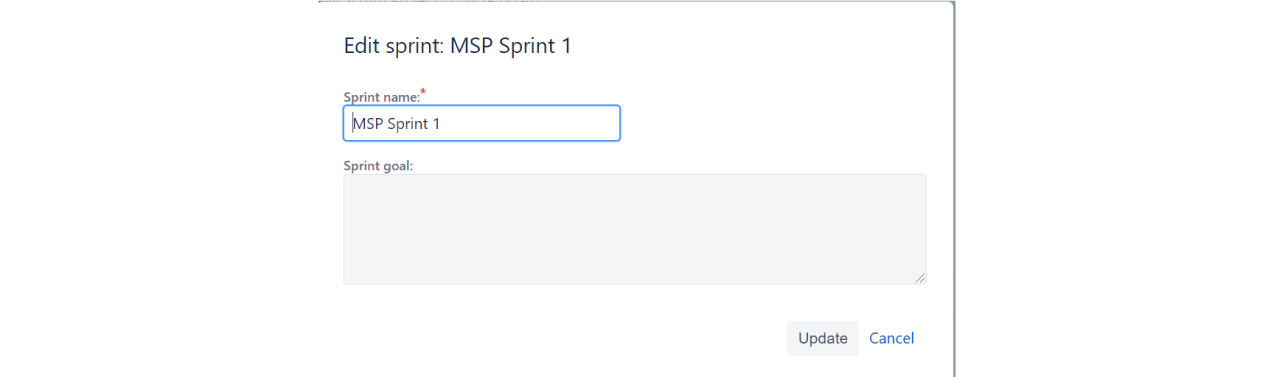This screenshot has width=1274, height=377.
Task: Click the Update button
Action: tap(822, 338)
